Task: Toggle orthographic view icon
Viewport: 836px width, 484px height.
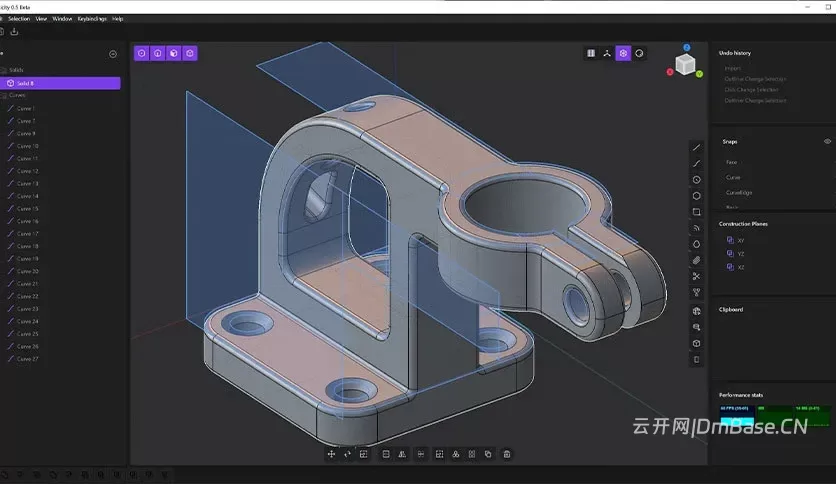Action: 591,53
